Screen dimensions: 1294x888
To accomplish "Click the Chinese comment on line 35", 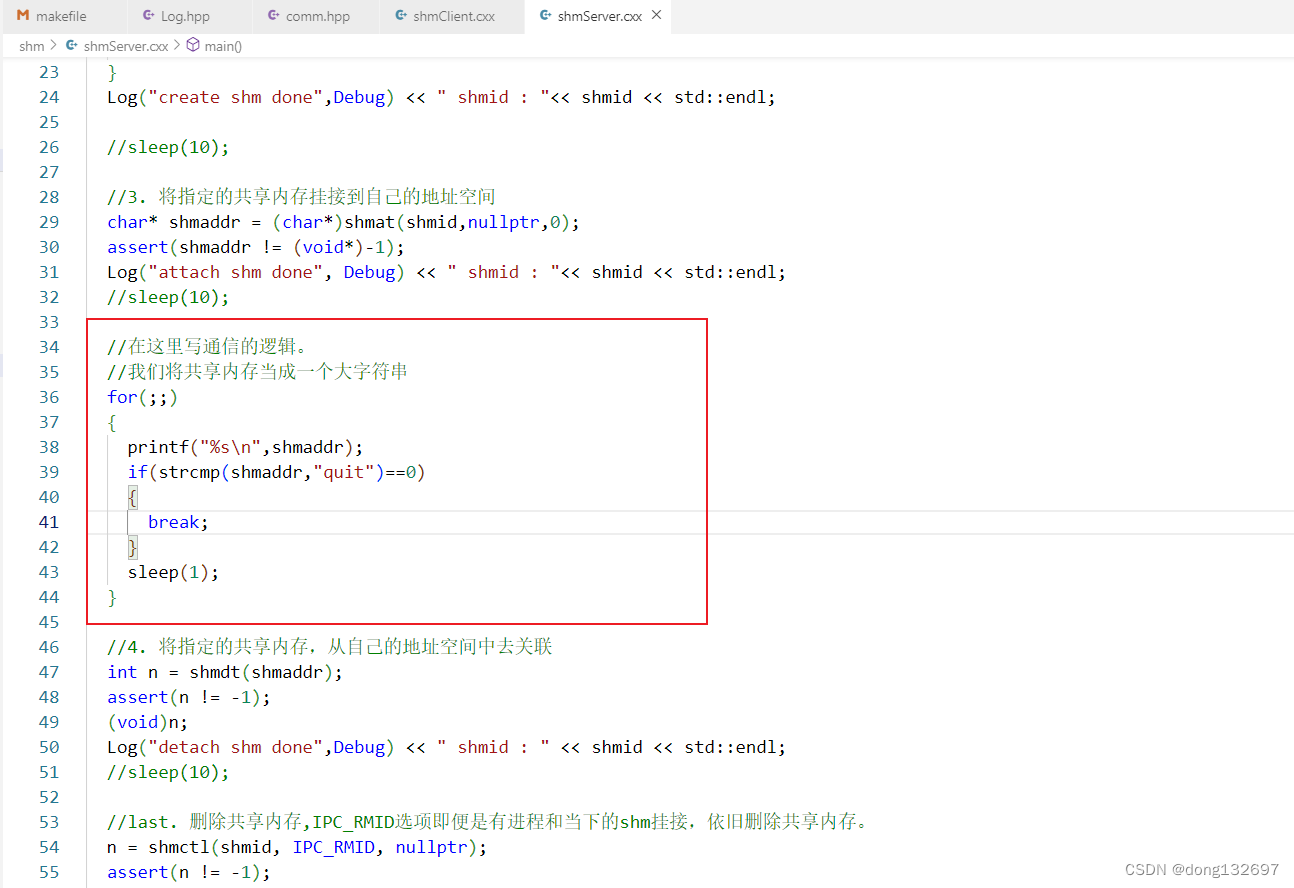I will point(257,372).
